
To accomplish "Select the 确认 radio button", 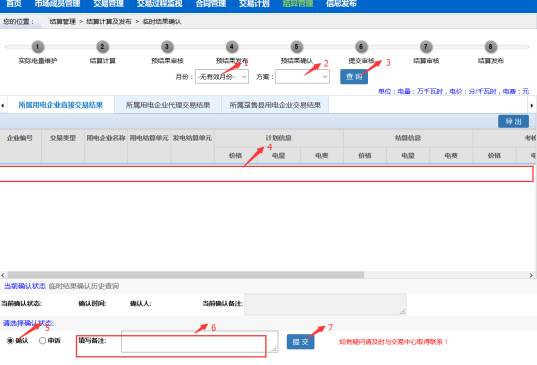I will click(x=10, y=341).
